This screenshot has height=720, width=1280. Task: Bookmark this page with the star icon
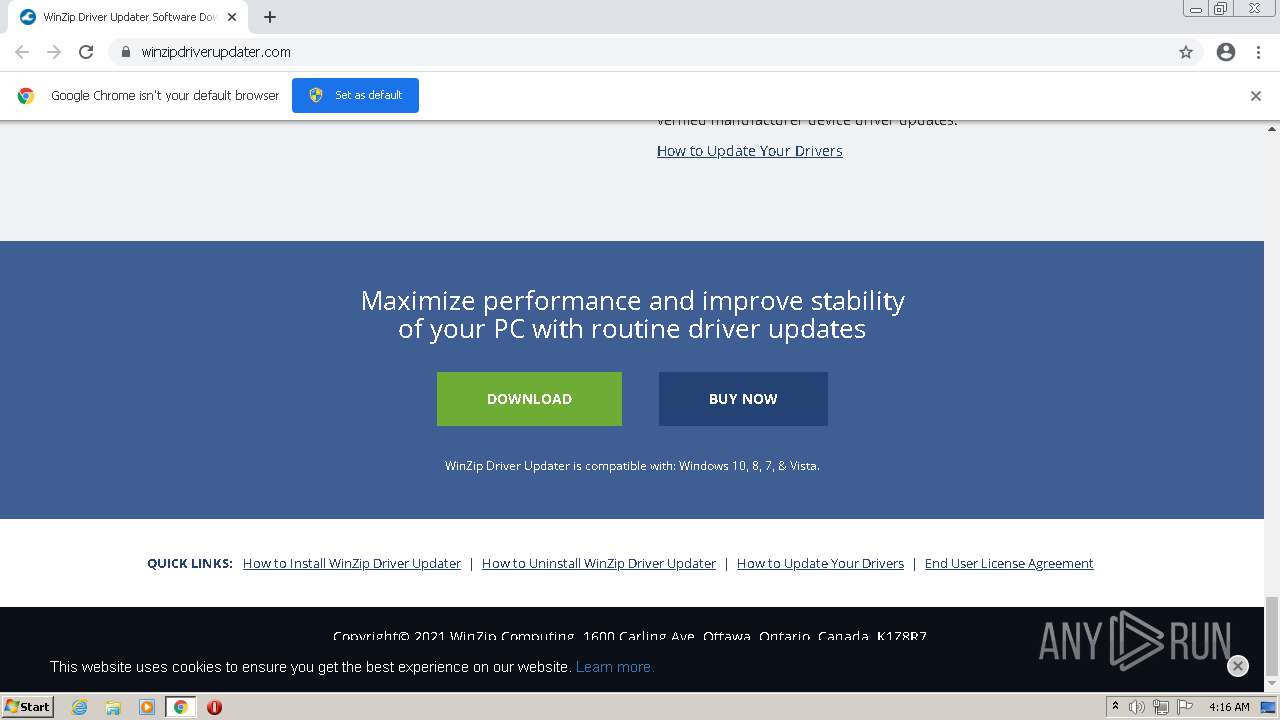pyautogui.click(x=1186, y=52)
